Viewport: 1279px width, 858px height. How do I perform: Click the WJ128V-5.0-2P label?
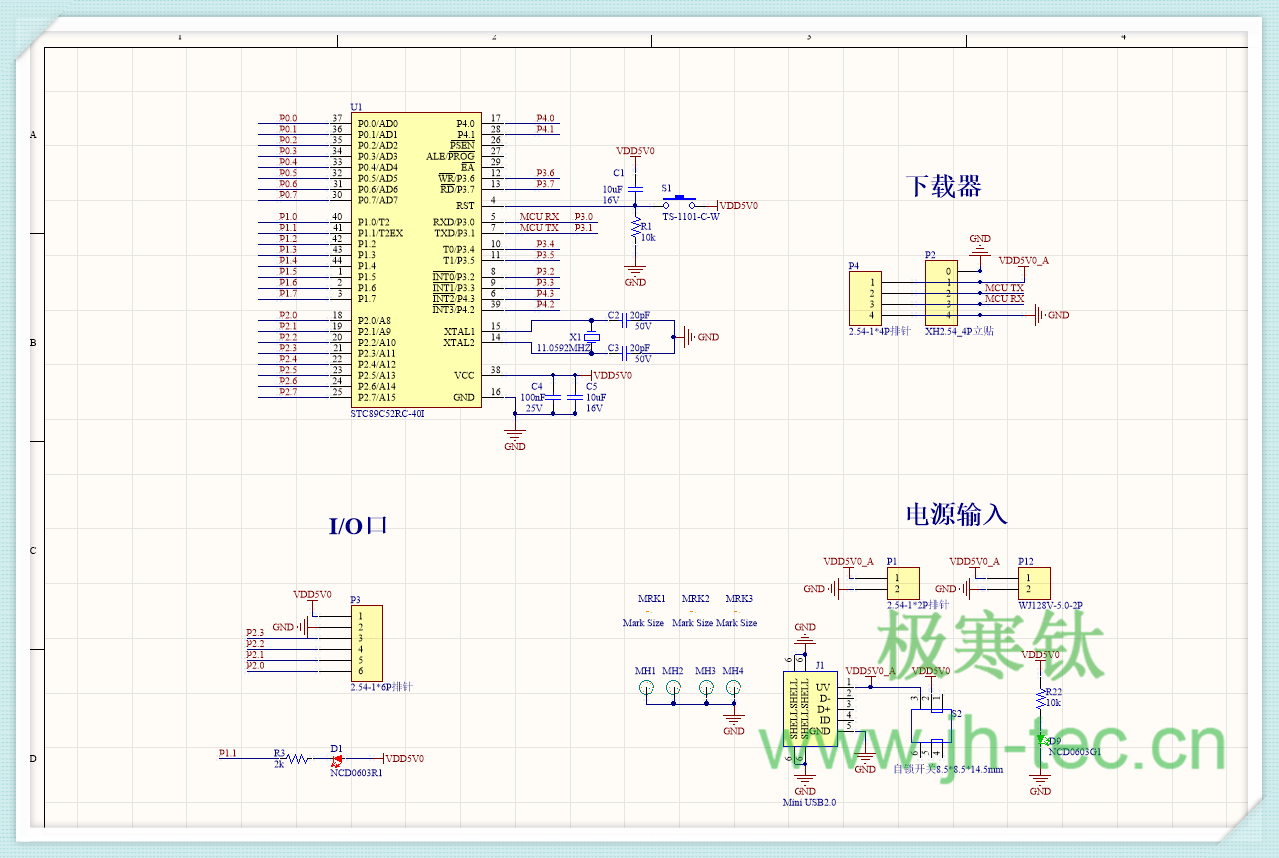click(x=1050, y=606)
